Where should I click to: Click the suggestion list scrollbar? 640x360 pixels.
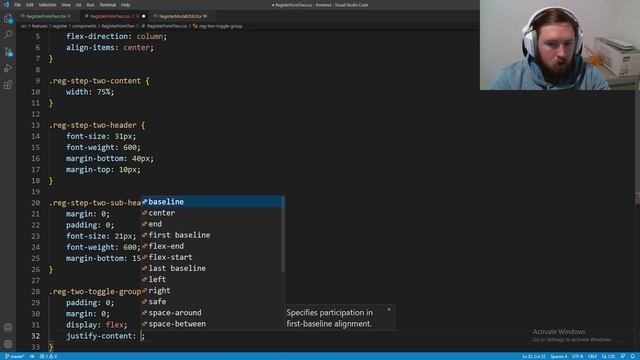[283, 234]
